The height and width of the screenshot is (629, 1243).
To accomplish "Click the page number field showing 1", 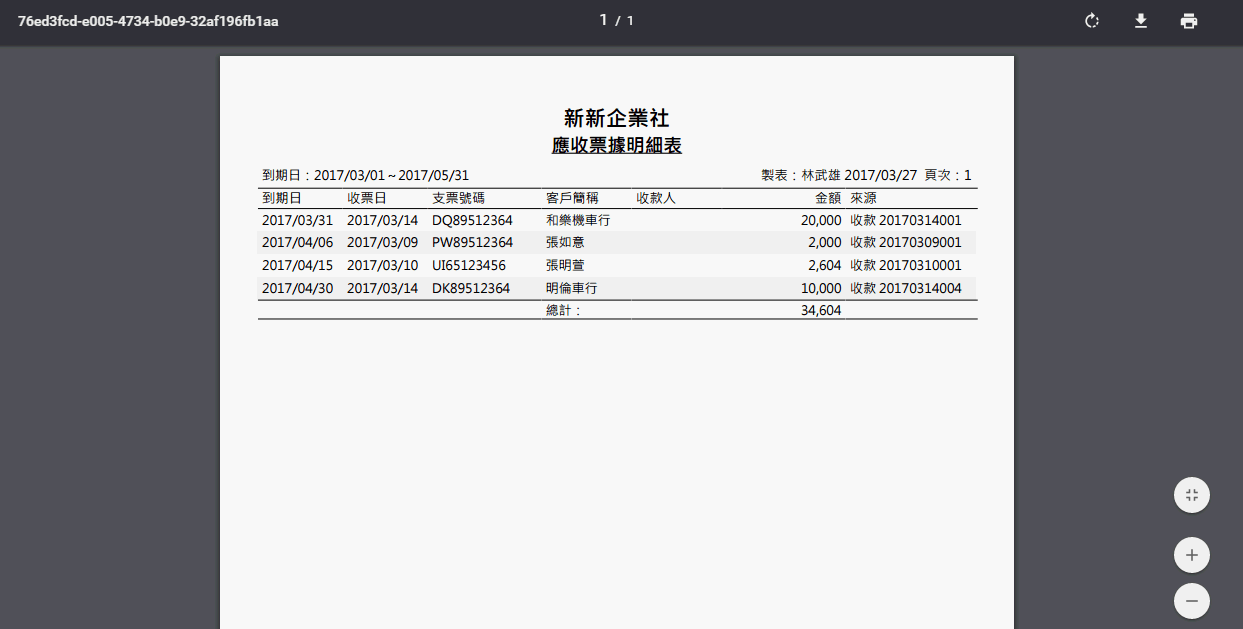I will pyautogui.click(x=603, y=20).
